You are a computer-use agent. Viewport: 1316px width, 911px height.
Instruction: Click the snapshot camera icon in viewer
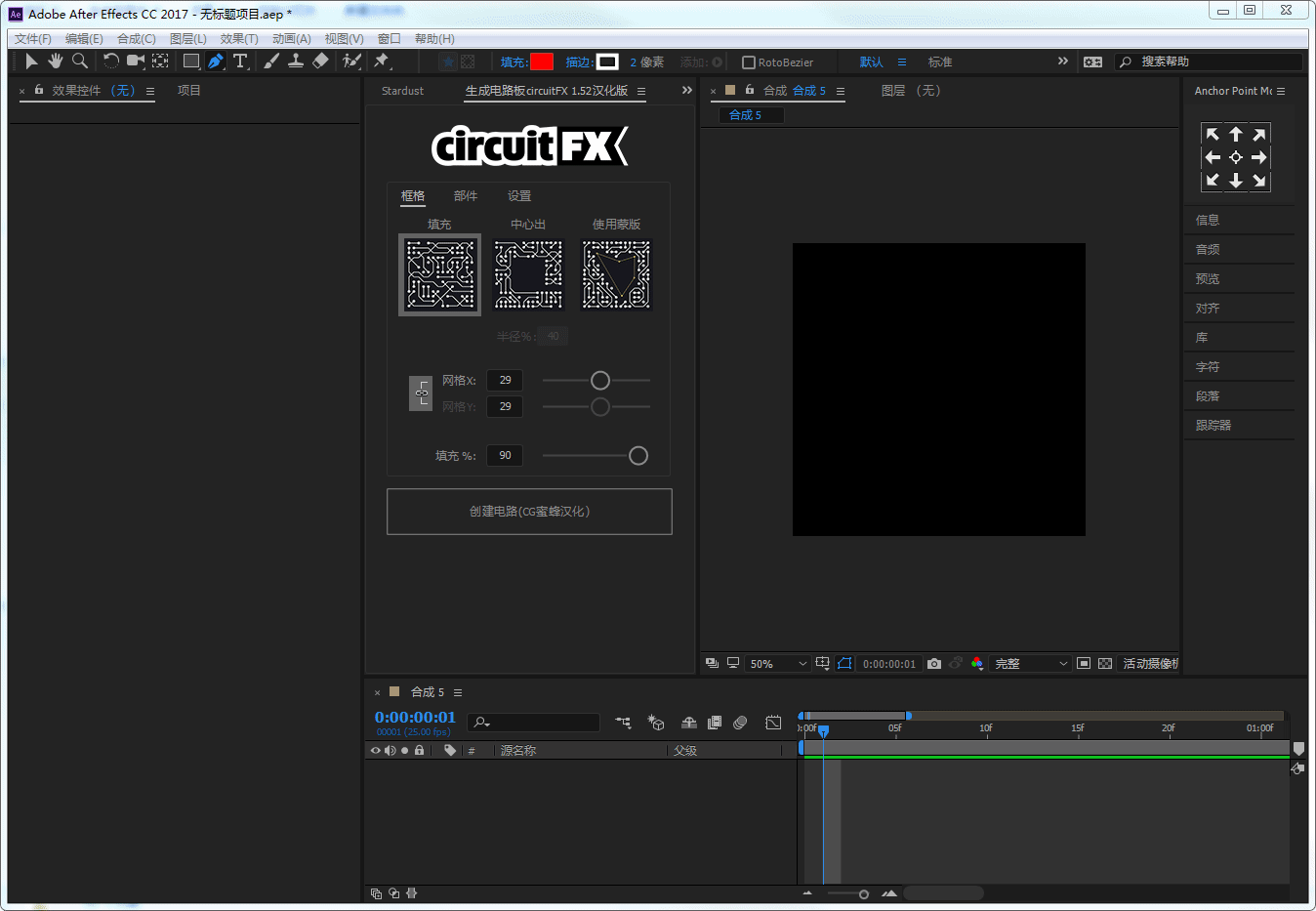(x=934, y=664)
